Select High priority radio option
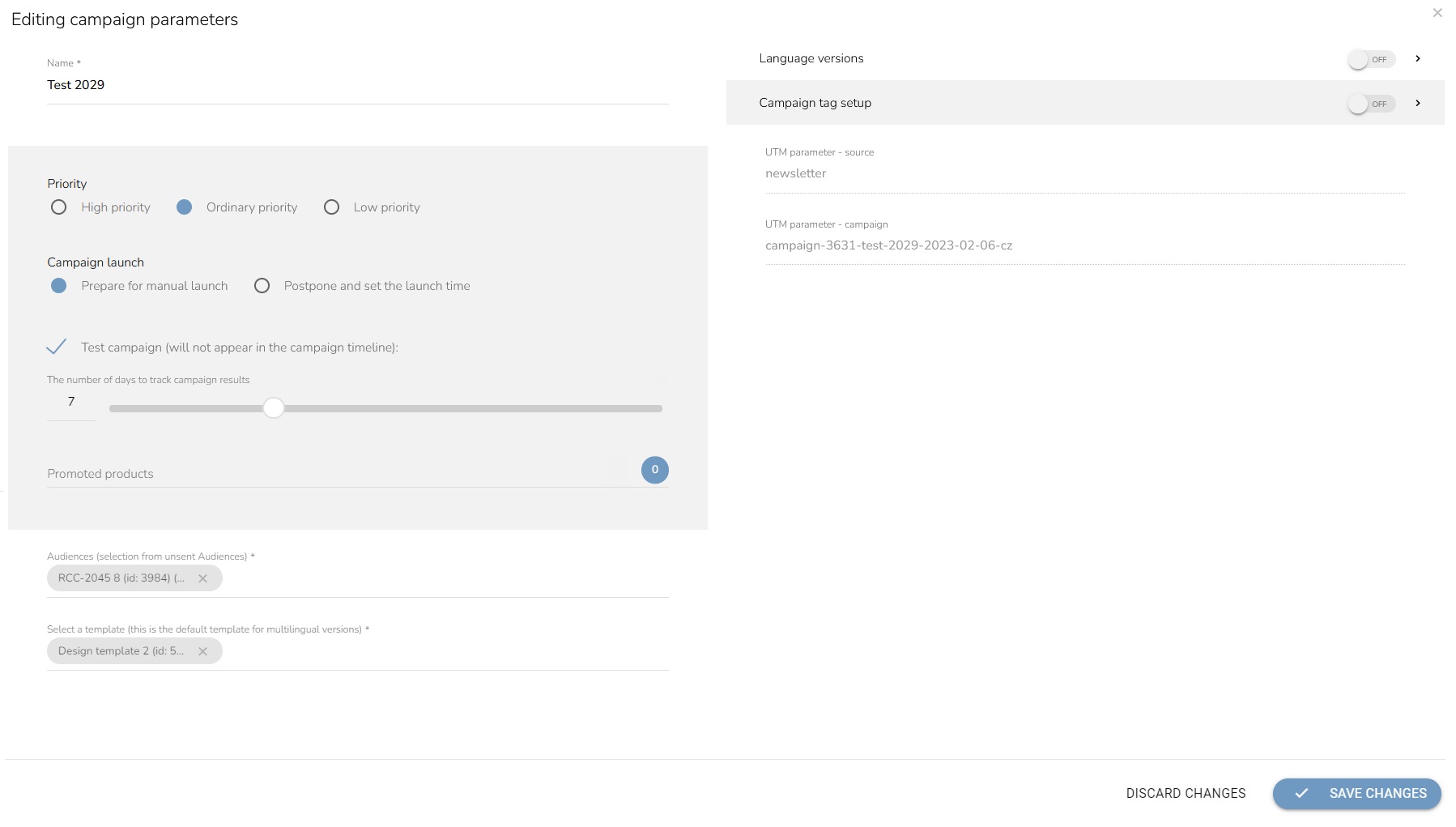The image size is (1456, 827). pos(59,207)
